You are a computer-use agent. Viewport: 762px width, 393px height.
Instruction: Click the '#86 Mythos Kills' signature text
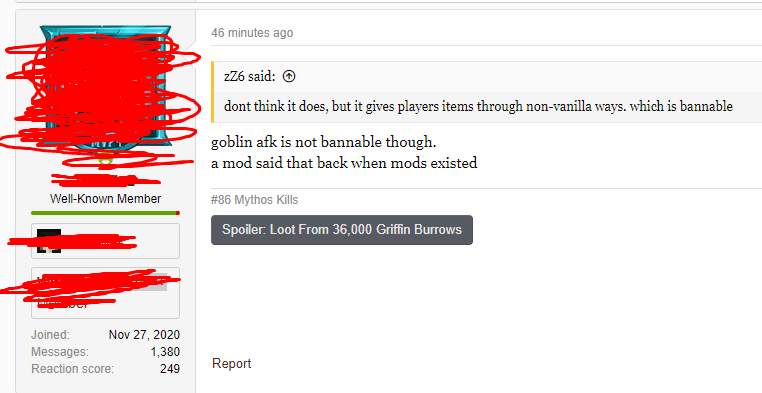pos(254,200)
